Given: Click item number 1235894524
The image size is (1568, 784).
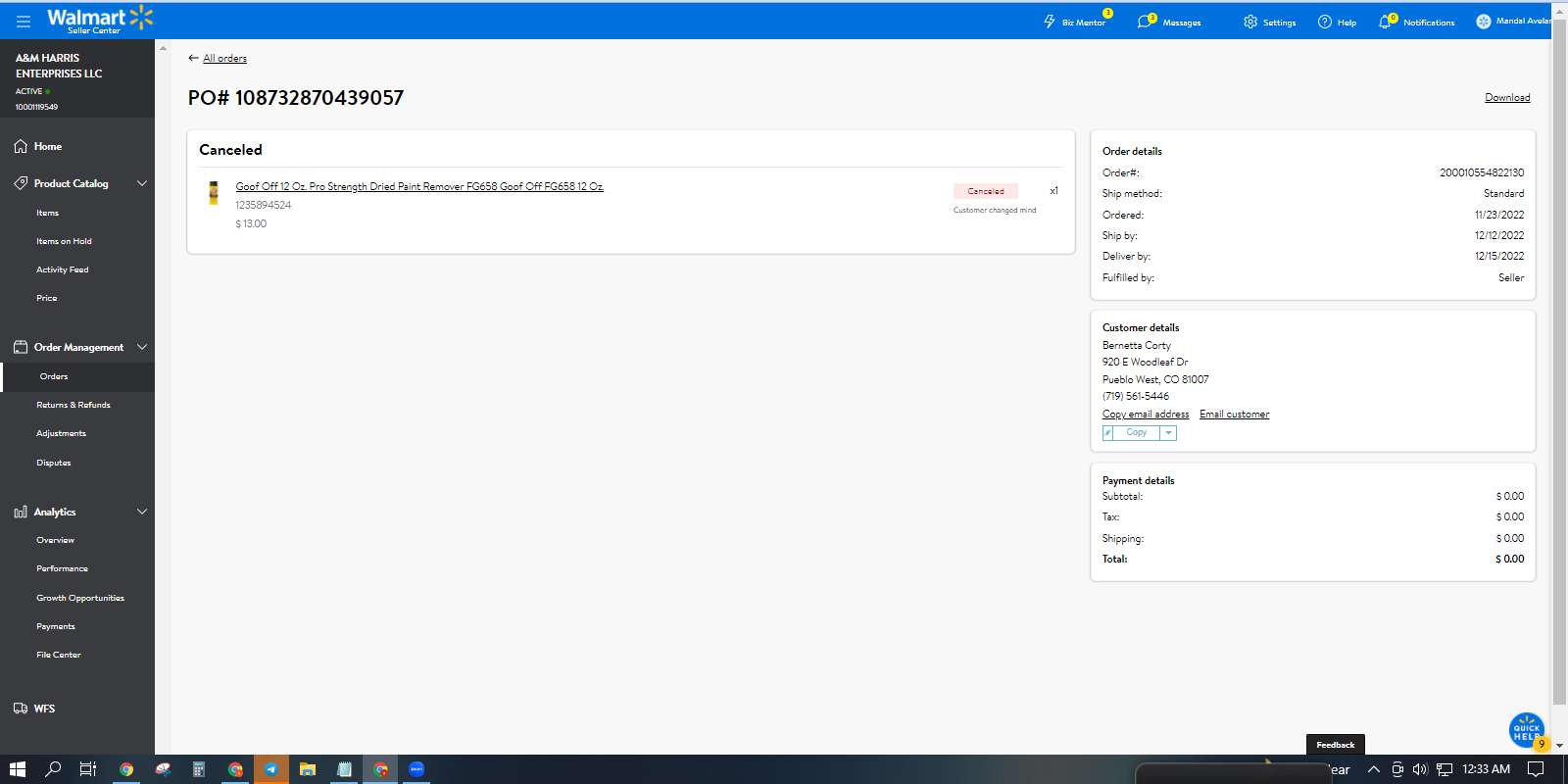Looking at the screenshot, I should tap(263, 206).
